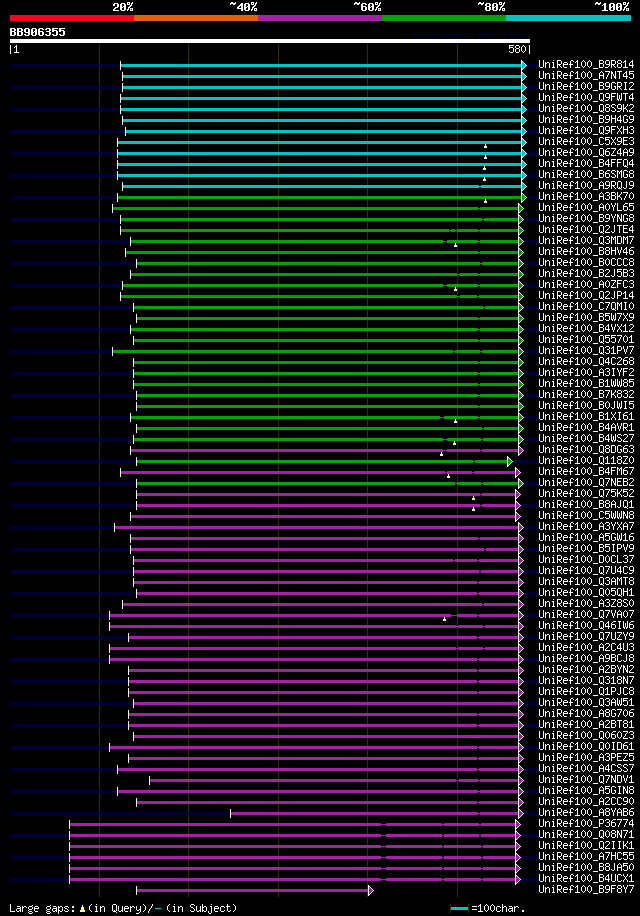Click the cyan ~100% legend color segment
This screenshot has width=640, height=916.
point(568,18)
